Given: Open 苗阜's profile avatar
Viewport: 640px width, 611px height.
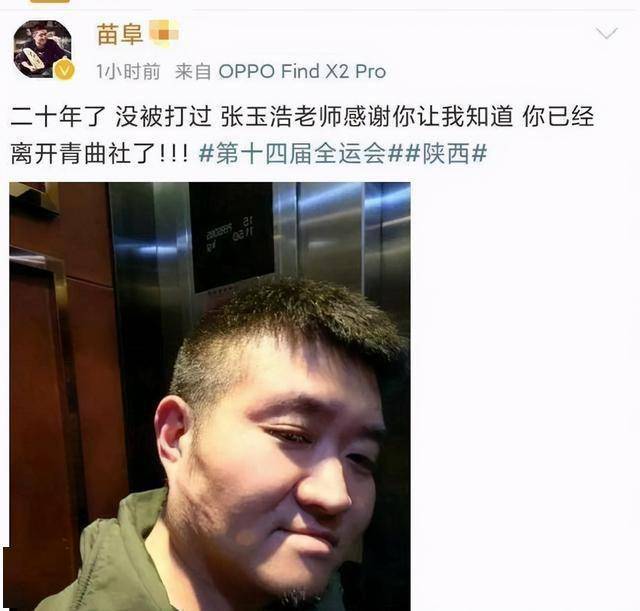Looking at the screenshot, I should (x=43, y=49).
